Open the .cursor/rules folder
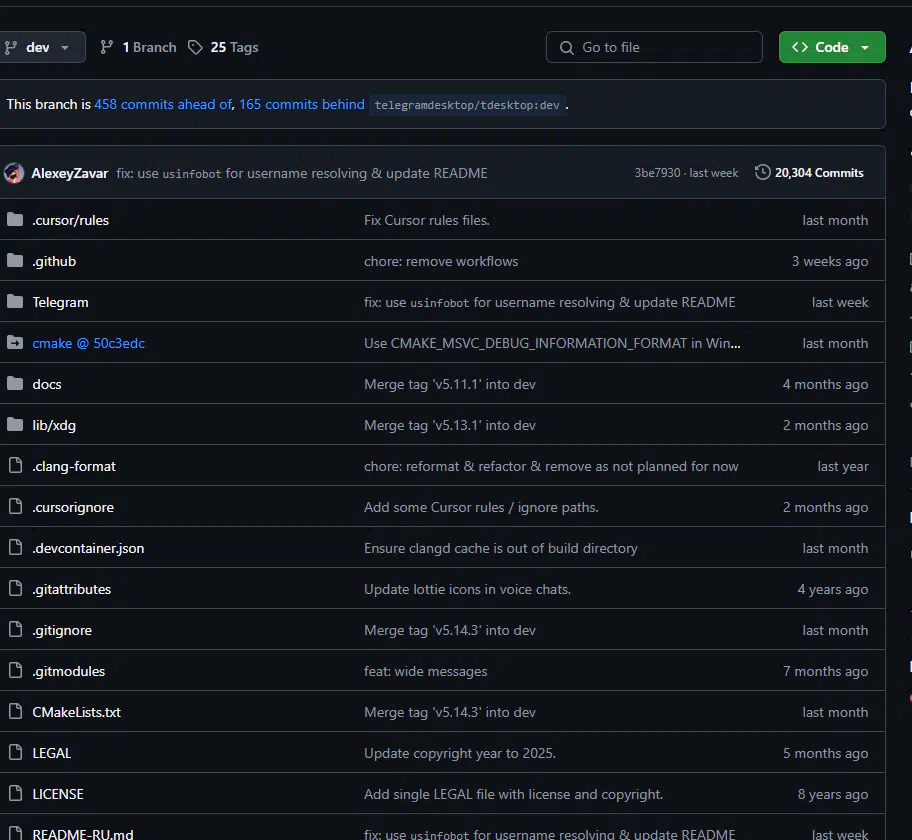Viewport: 912px width, 840px height. [70, 220]
